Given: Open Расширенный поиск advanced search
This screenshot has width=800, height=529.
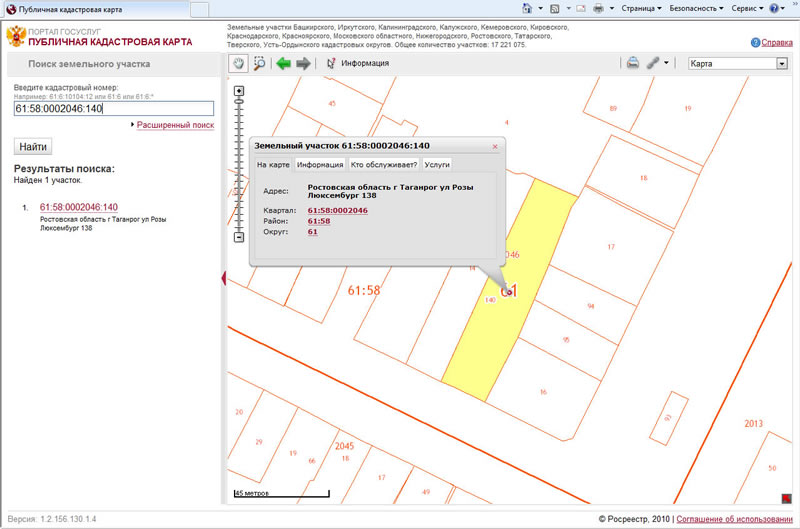Looking at the screenshot, I should pyautogui.click(x=175, y=125).
